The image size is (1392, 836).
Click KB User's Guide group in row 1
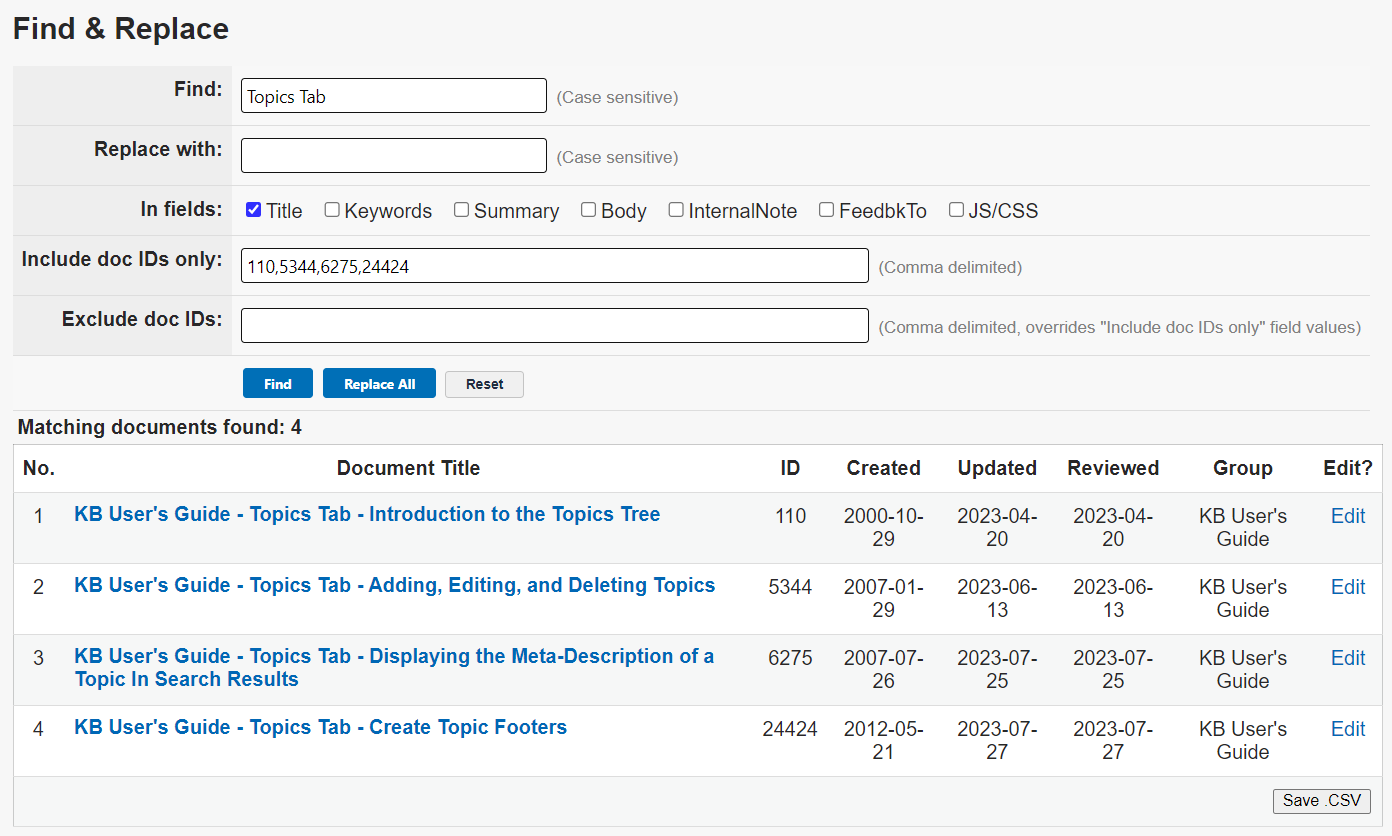pyautogui.click(x=1243, y=527)
